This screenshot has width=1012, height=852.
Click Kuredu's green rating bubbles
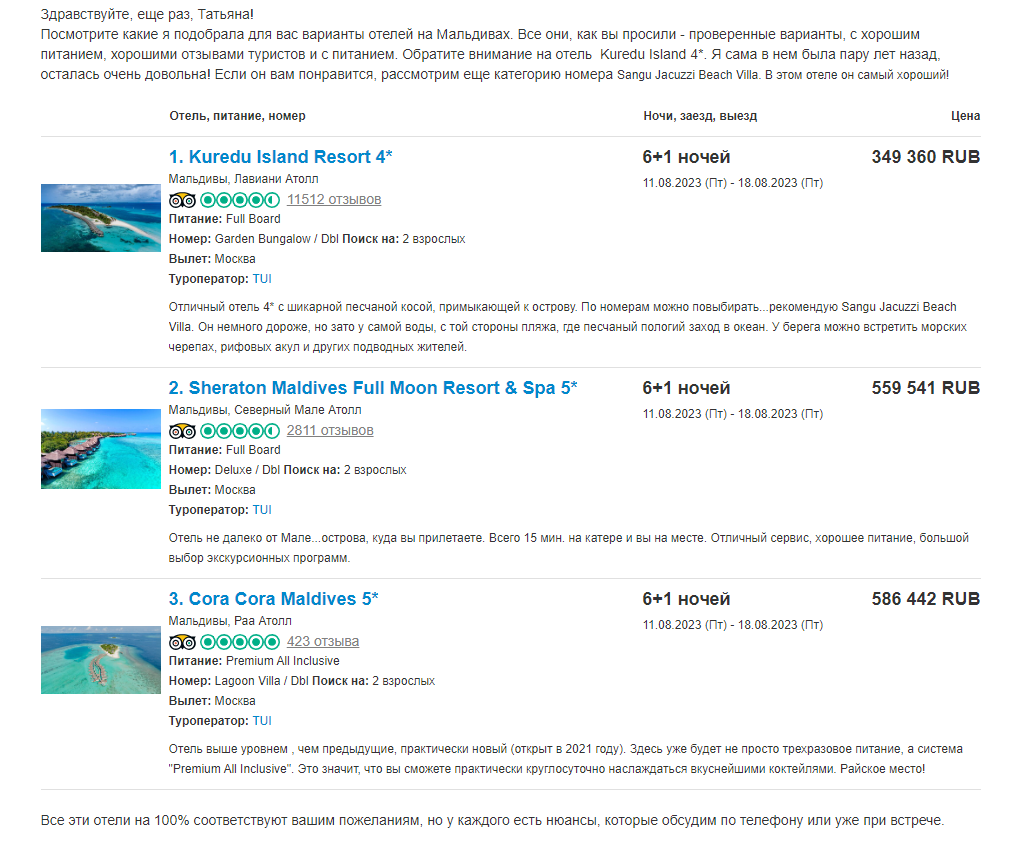point(240,200)
